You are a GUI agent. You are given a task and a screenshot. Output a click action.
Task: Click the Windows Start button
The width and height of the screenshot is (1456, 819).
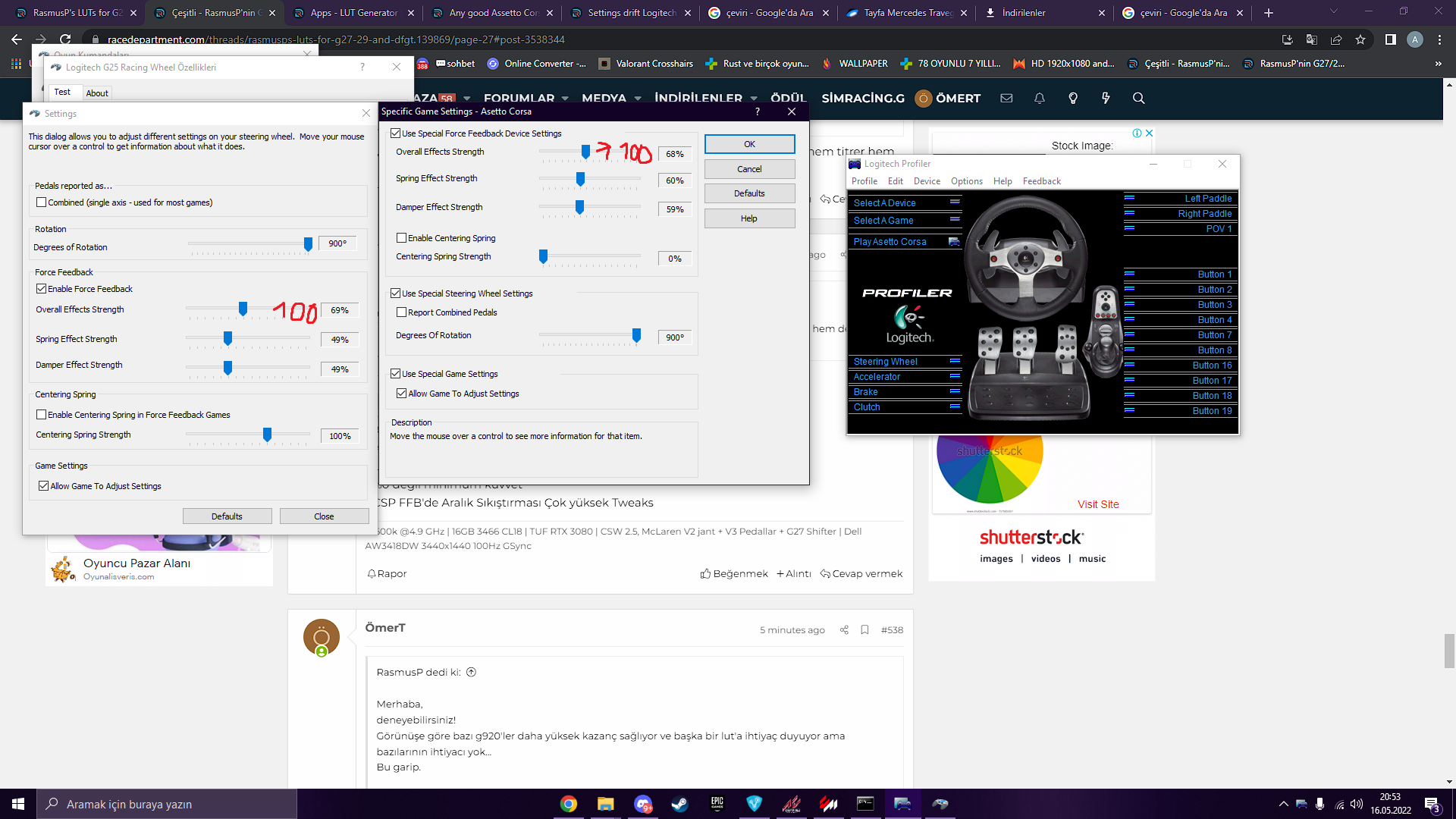18,804
